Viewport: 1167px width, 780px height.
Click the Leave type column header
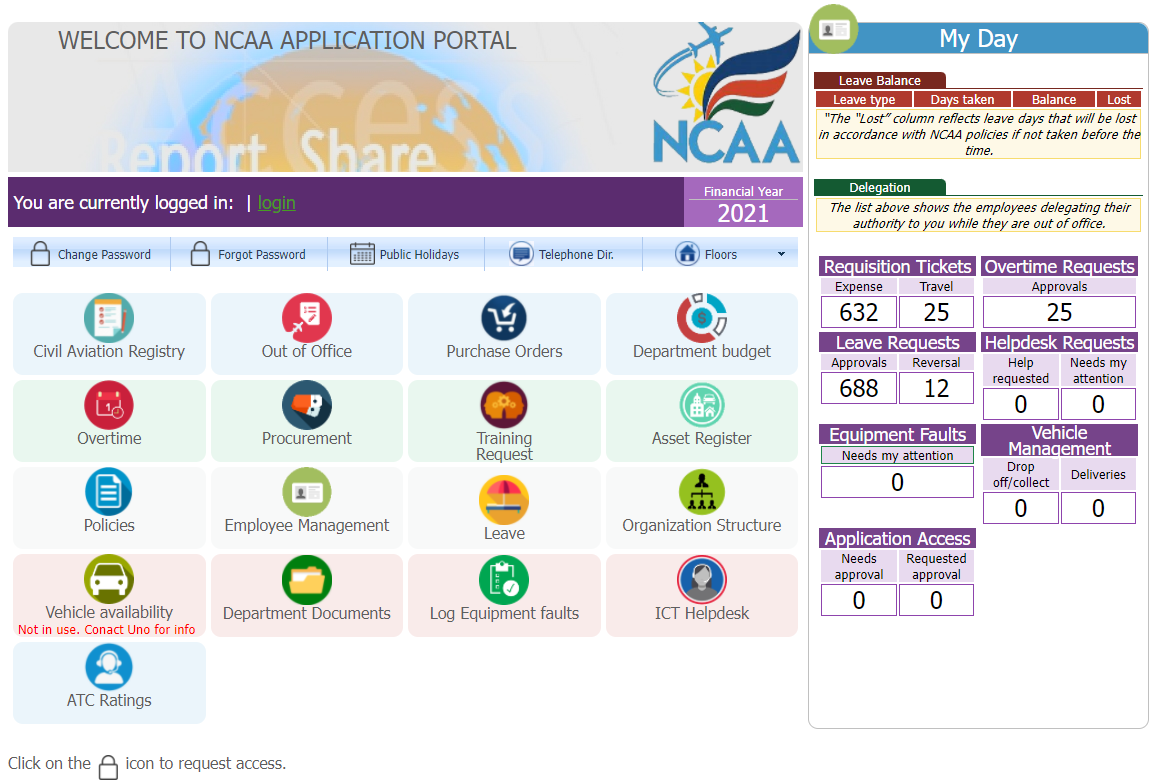(x=864, y=100)
